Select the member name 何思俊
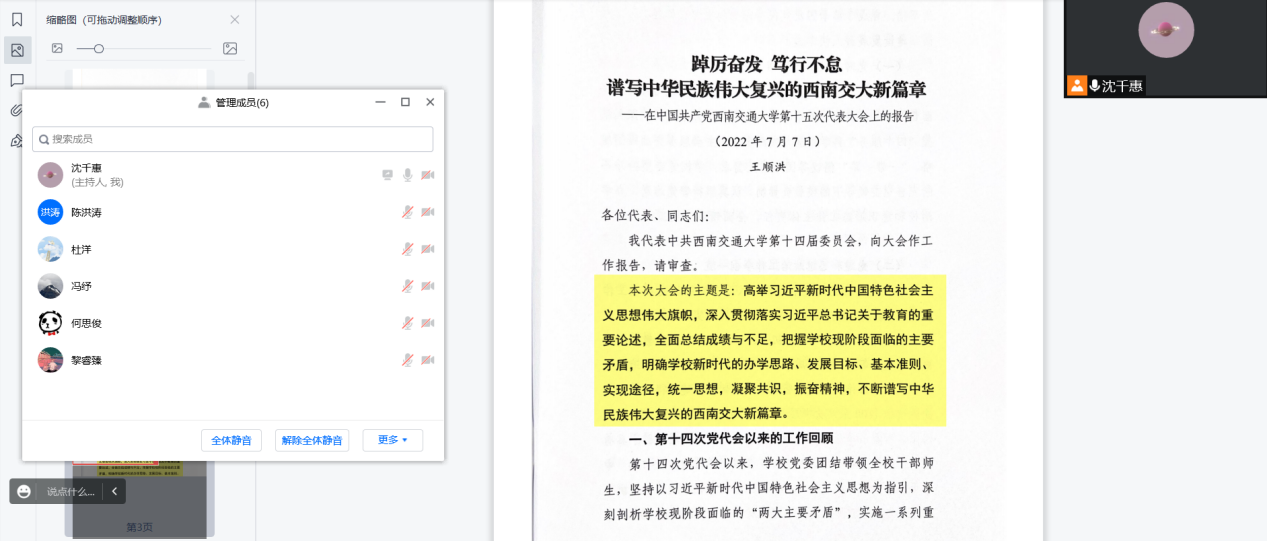This screenshot has width=1267, height=541. [x=86, y=323]
